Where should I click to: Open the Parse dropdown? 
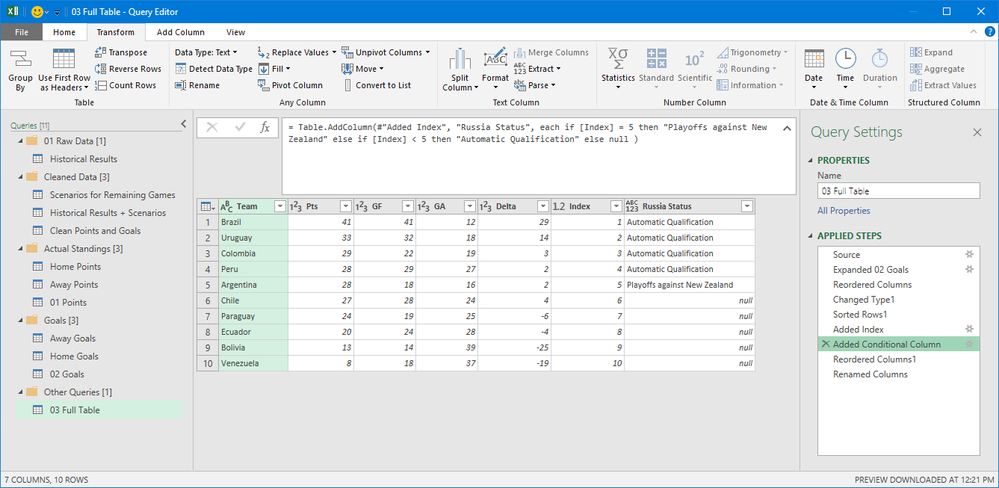tap(535, 85)
